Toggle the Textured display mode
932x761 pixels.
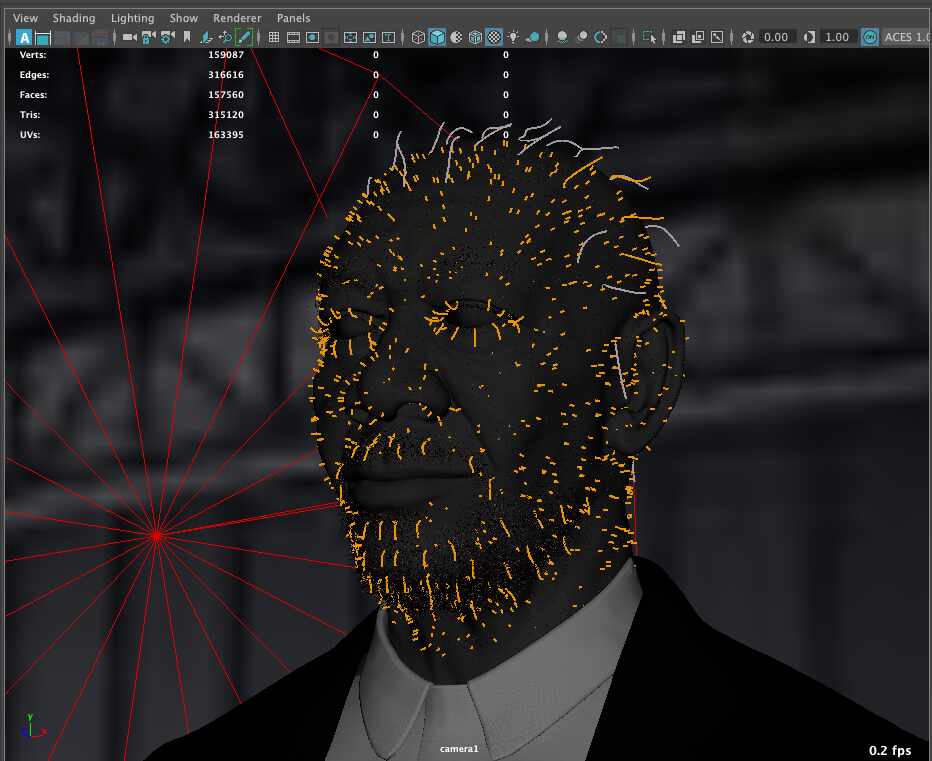[x=494, y=37]
